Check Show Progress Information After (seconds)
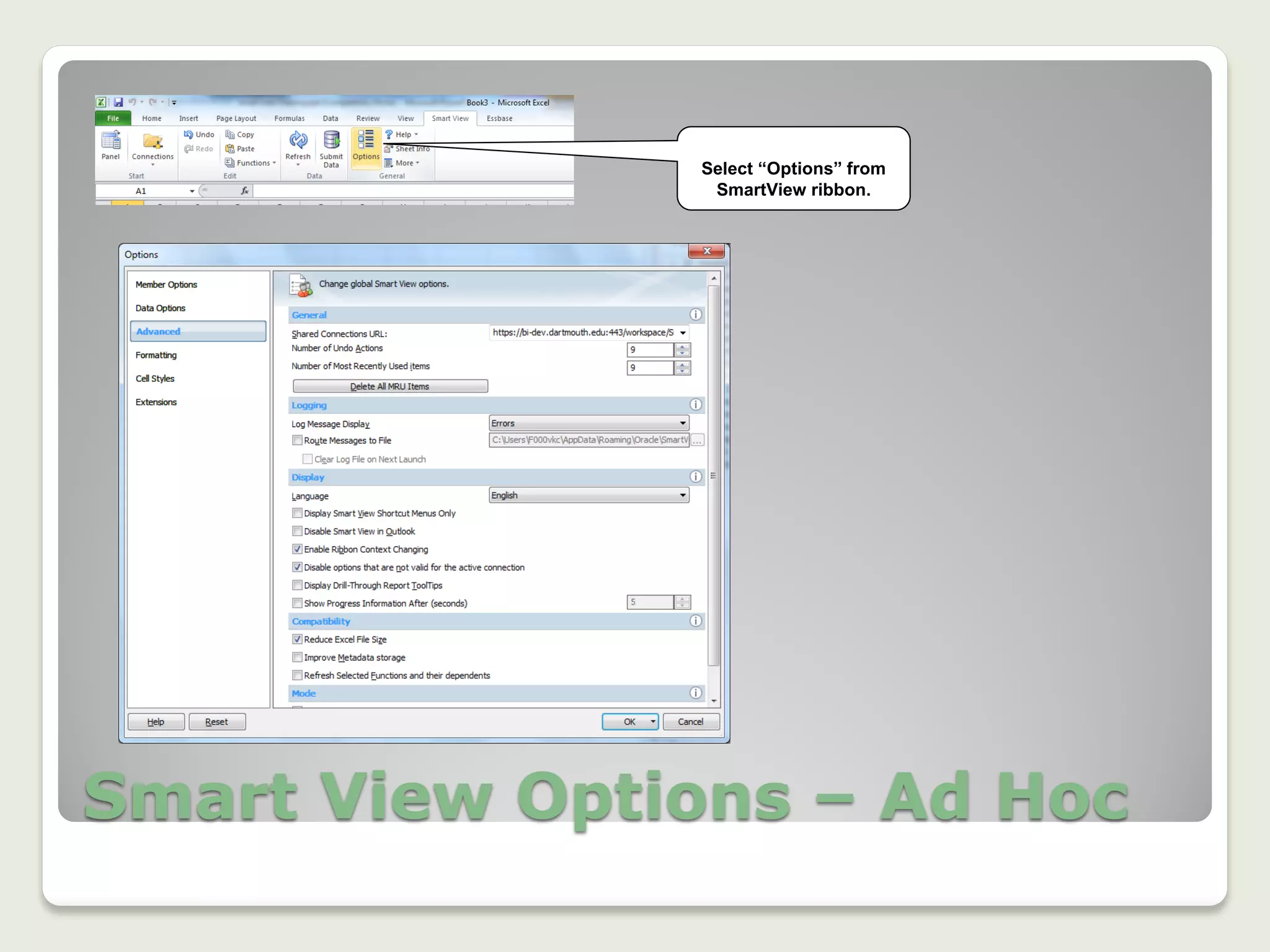The height and width of the screenshot is (952, 1270). click(297, 602)
